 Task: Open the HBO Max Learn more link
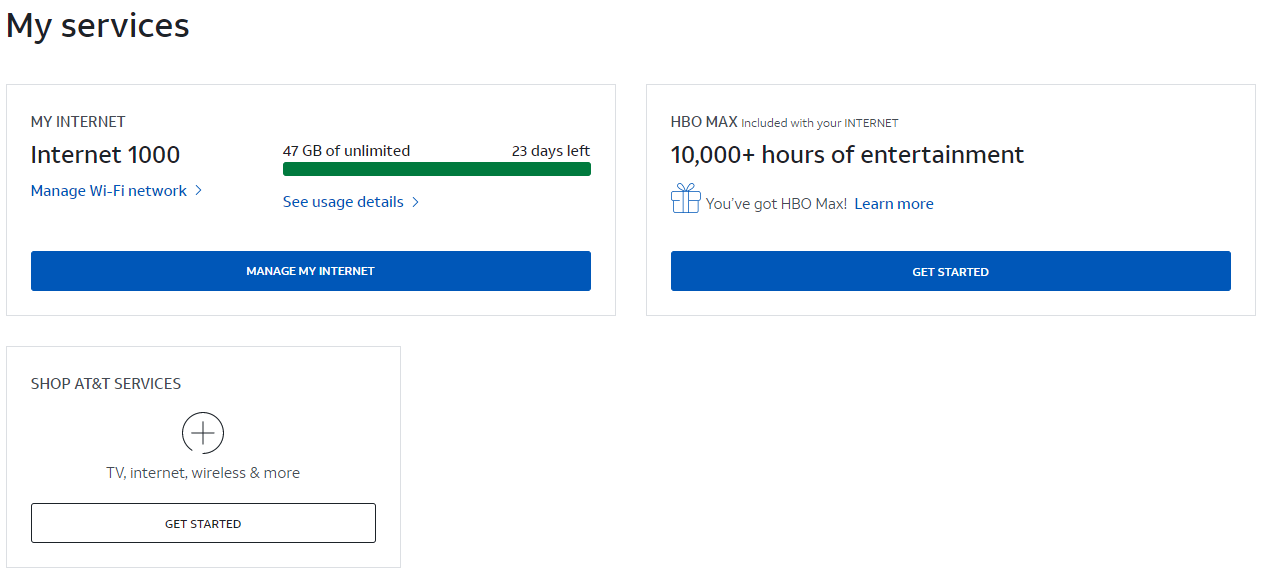(894, 204)
